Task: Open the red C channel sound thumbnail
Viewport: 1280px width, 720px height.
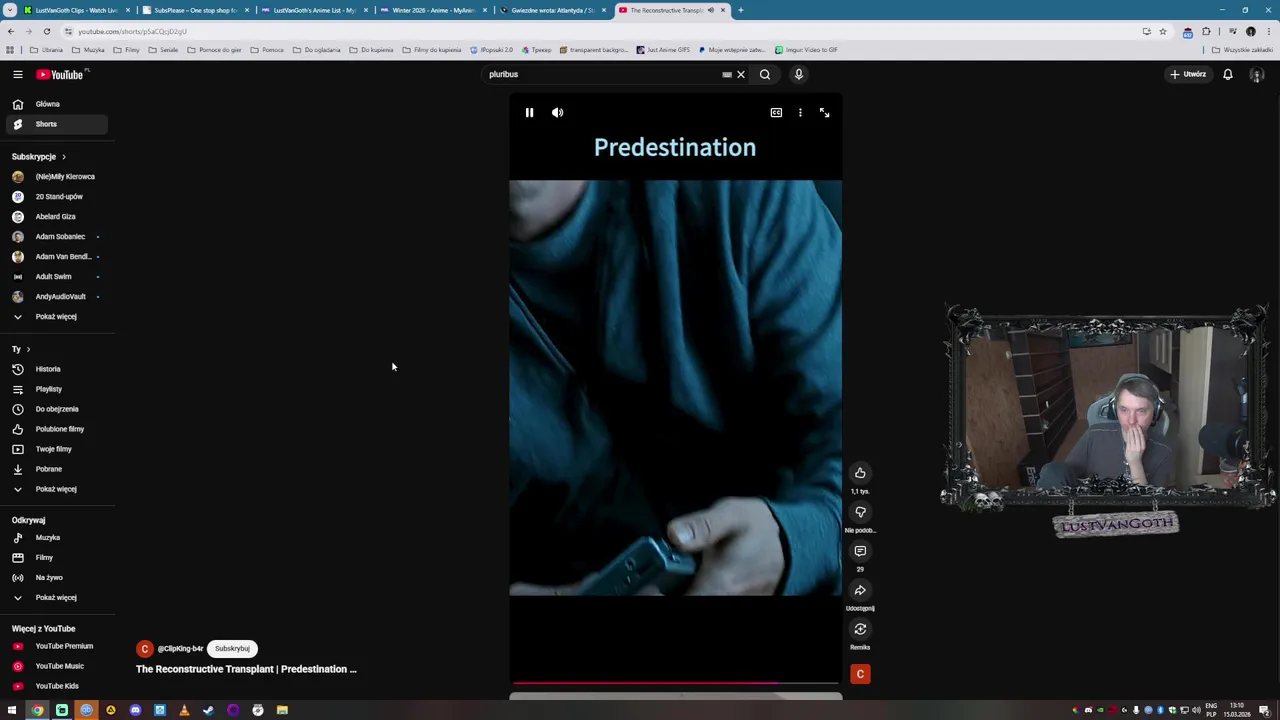Action: (860, 674)
